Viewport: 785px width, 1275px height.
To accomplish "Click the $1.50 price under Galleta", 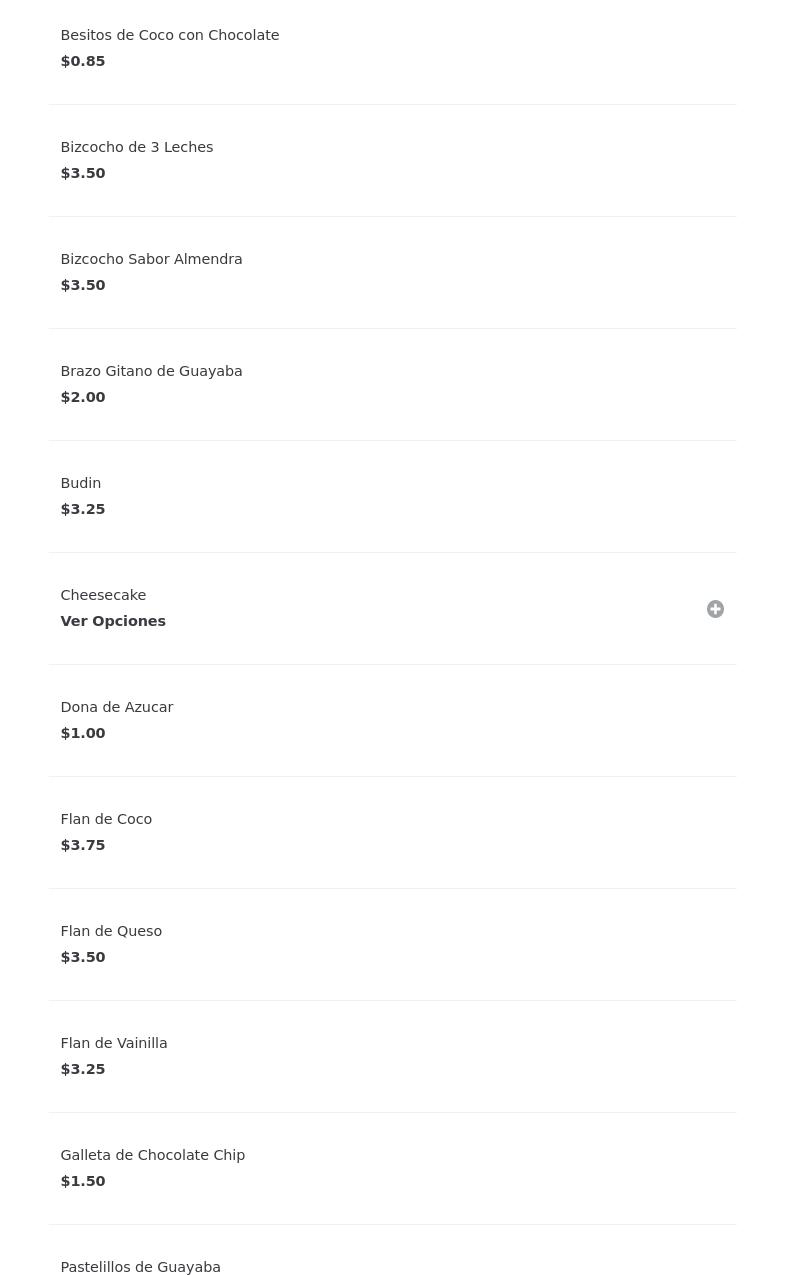I will coord(83,1181).
